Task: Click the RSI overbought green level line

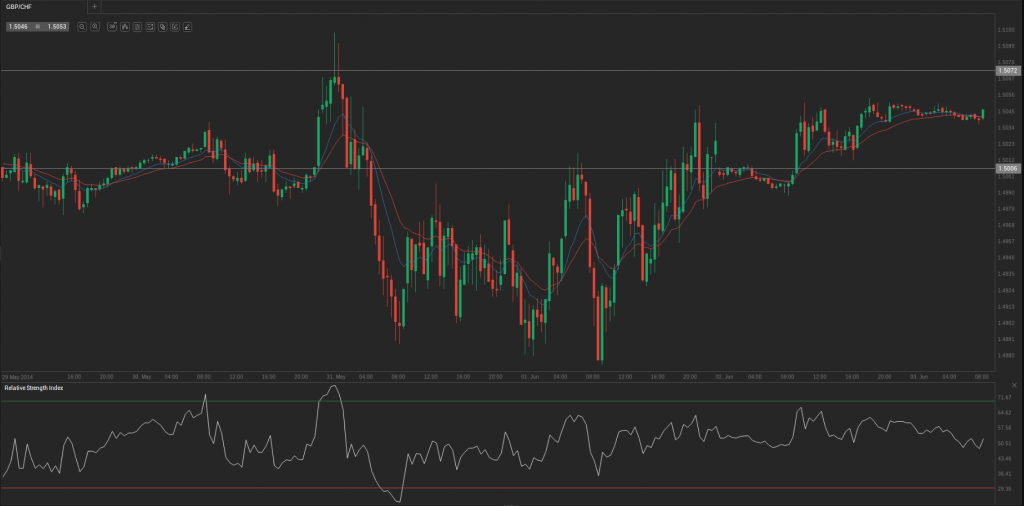Action: pyautogui.click(x=500, y=401)
